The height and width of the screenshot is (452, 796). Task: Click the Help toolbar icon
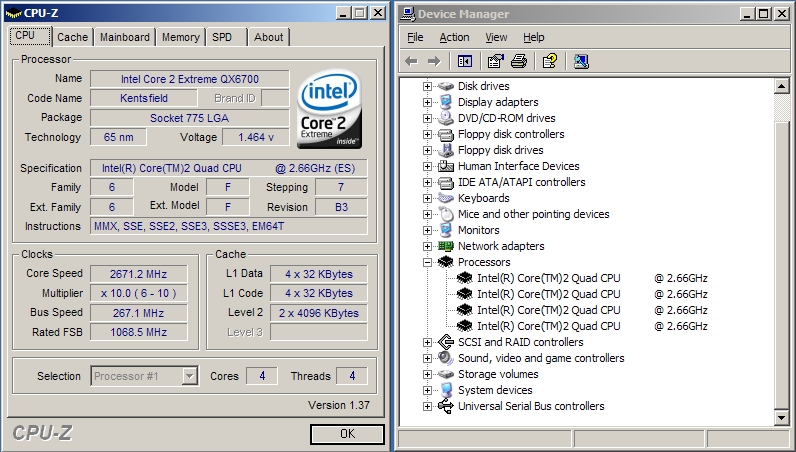click(549, 62)
